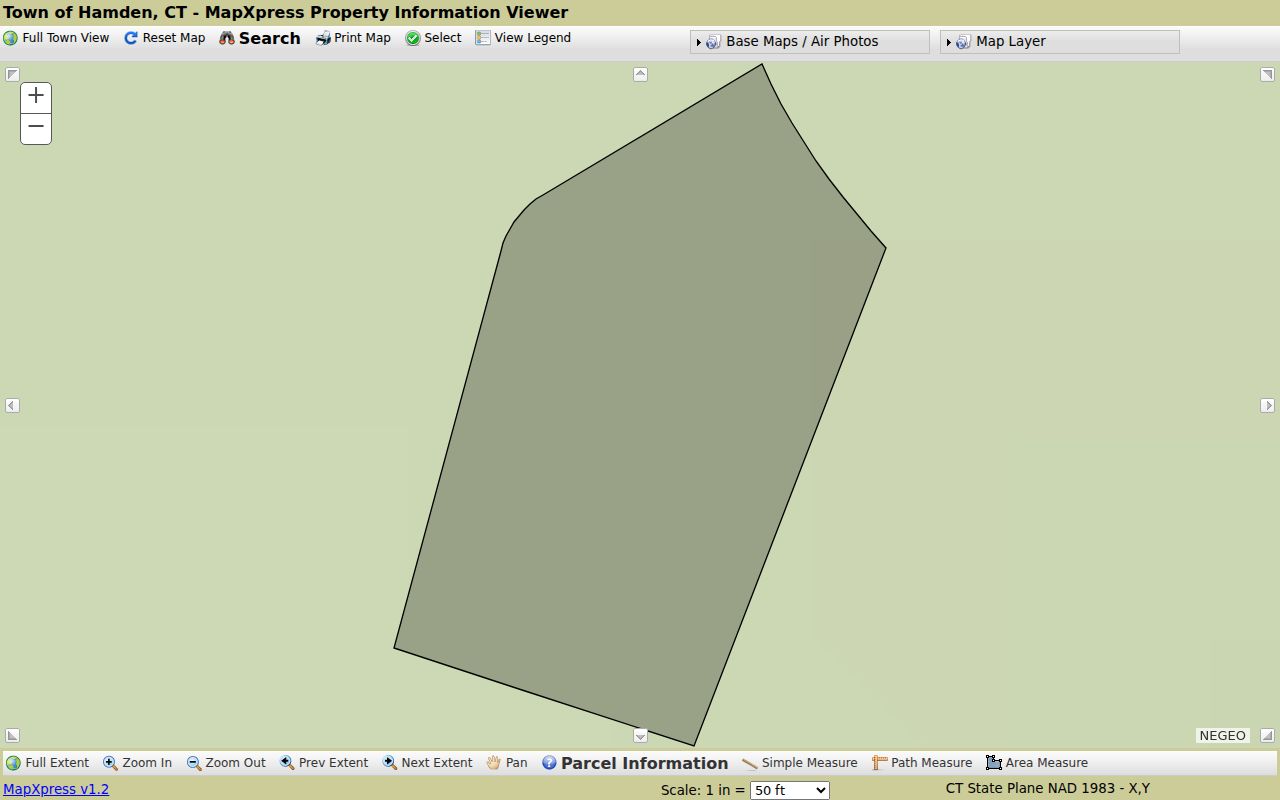Zoom out using the minus button
1280x800 pixels.
point(36,128)
